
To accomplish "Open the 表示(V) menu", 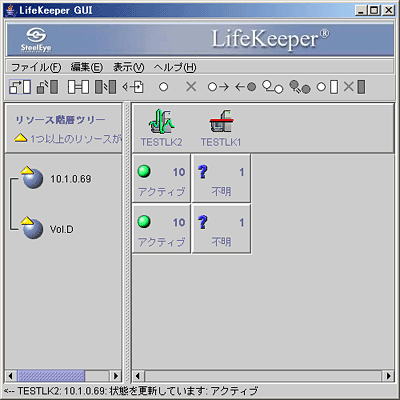I will point(128,68).
